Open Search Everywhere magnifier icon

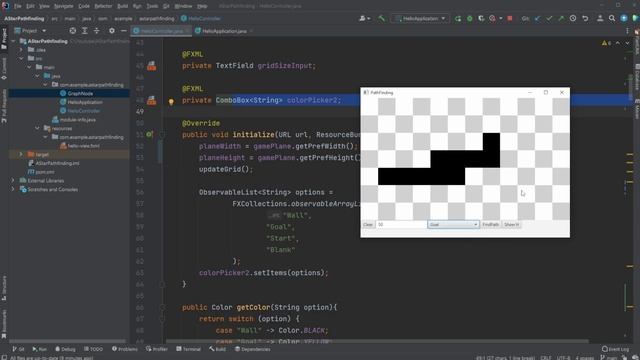click(x=612, y=18)
